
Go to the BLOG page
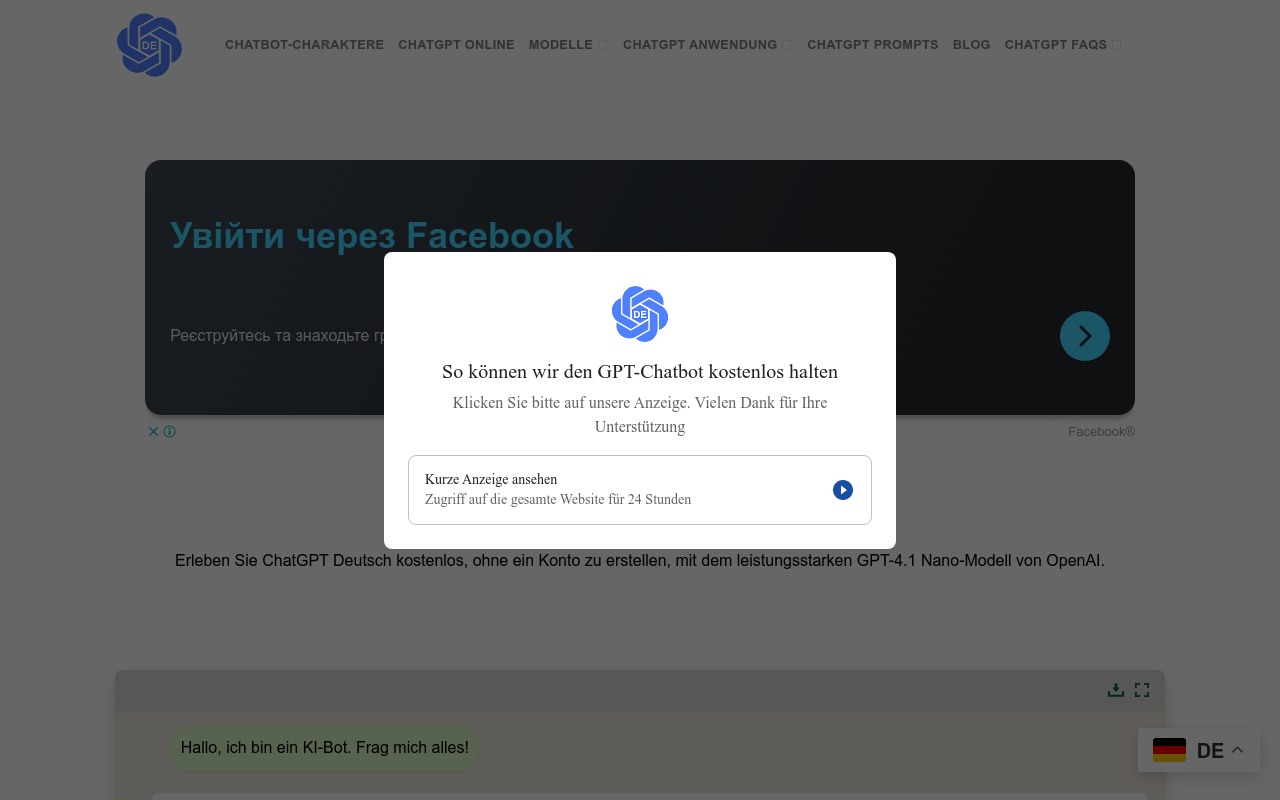coord(971,45)
